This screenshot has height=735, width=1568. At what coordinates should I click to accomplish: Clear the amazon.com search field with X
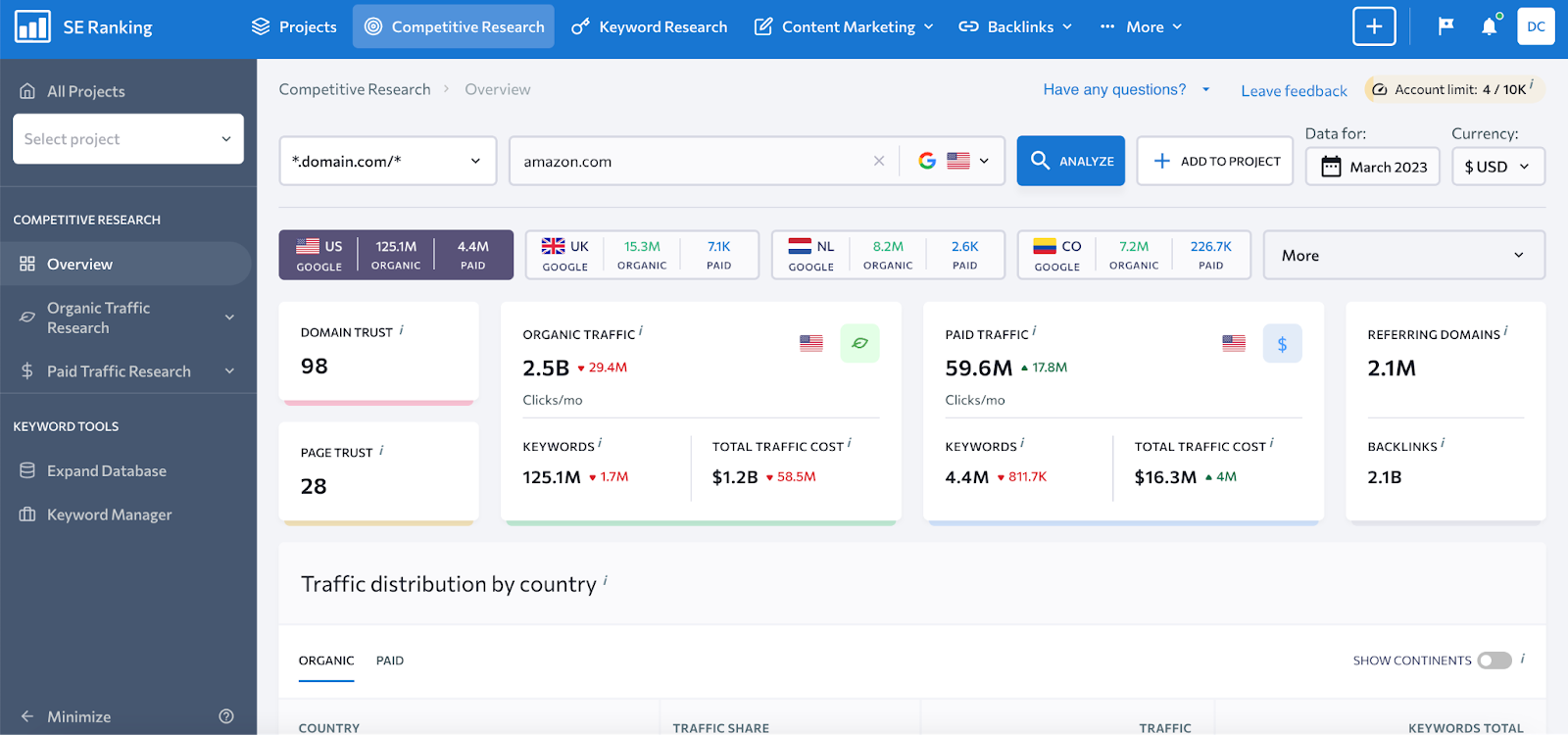pyautogui.click(x=879, y=161)
